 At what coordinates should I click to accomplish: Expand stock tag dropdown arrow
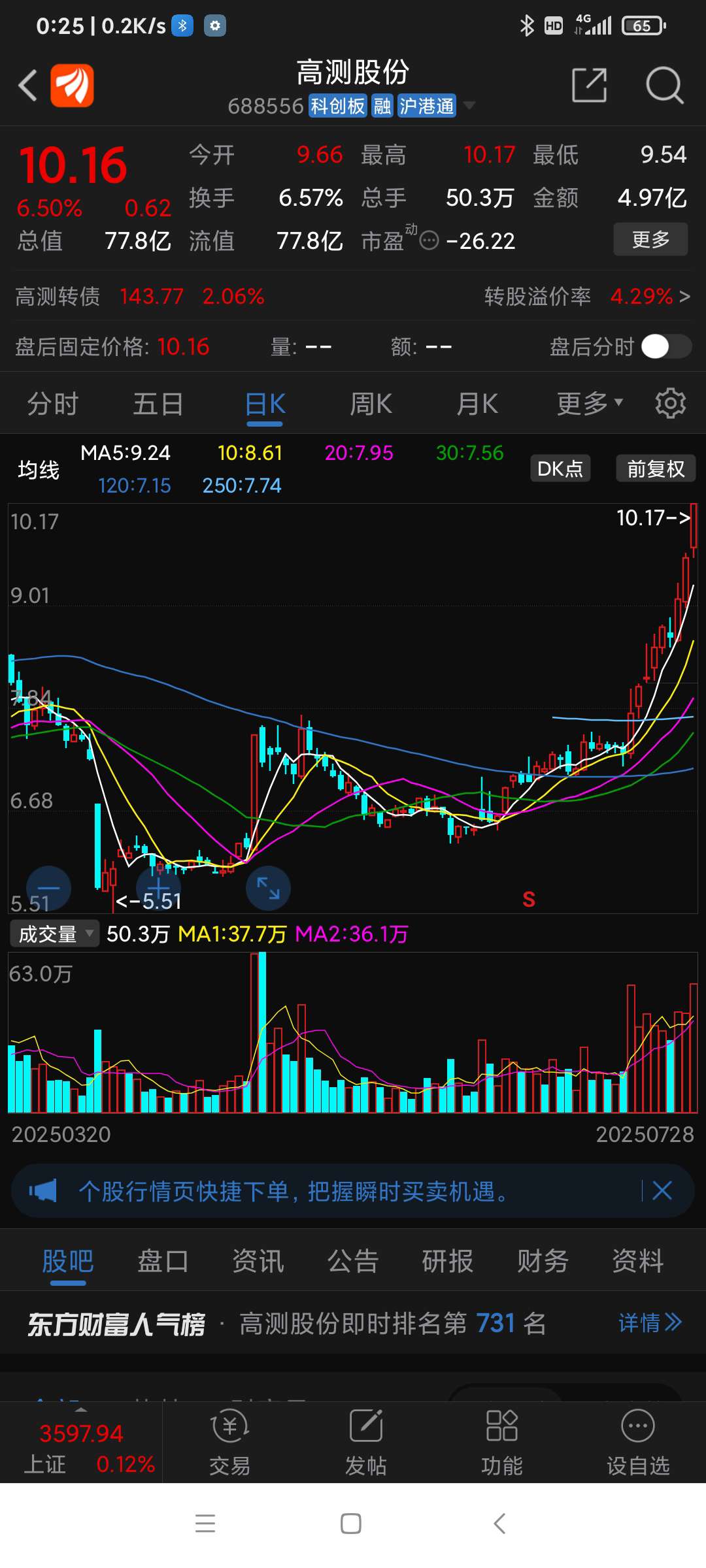469,105
